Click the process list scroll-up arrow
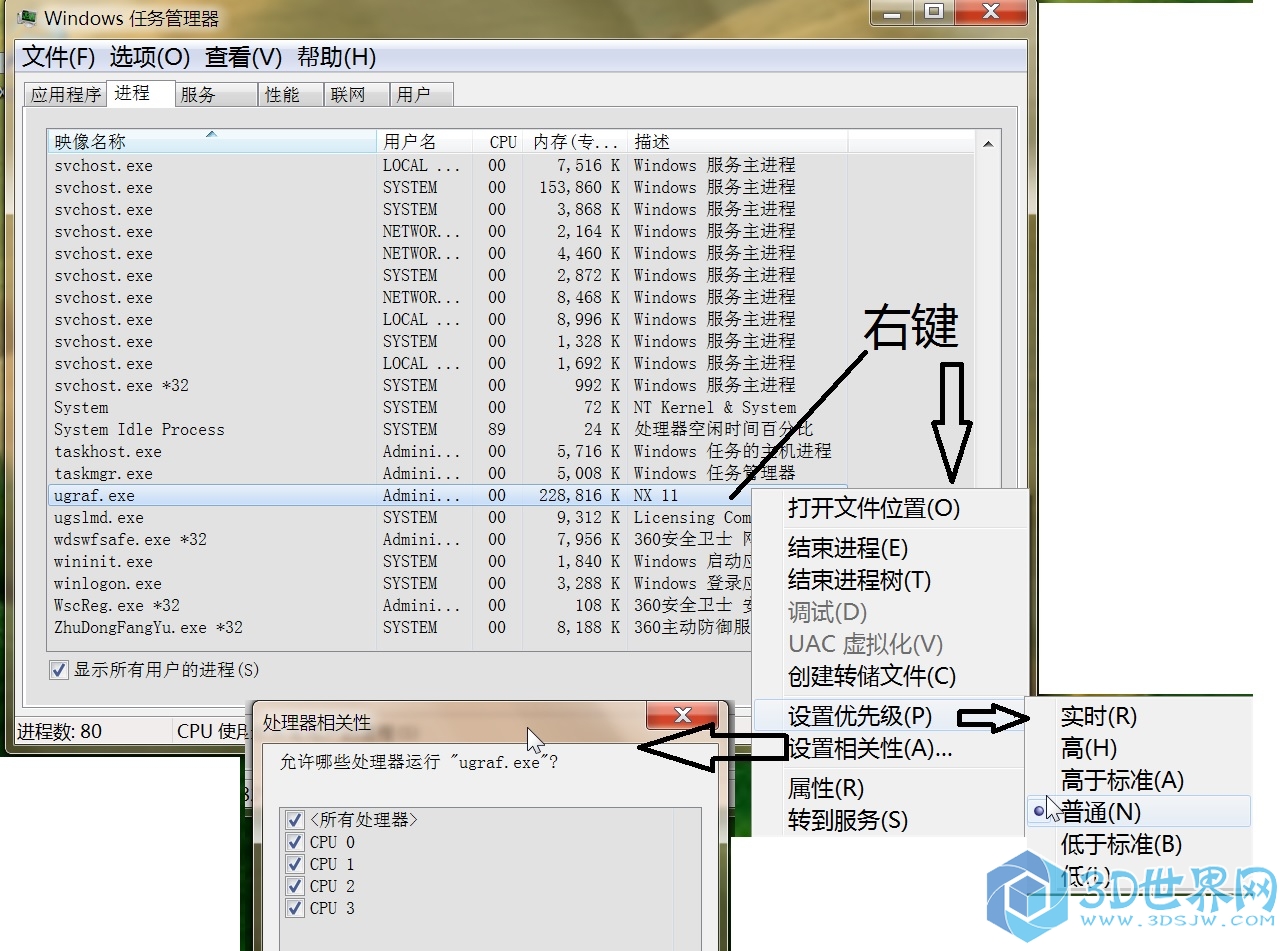The width and height of the screenshot is (1286, 951). click(x=988, y=143)
